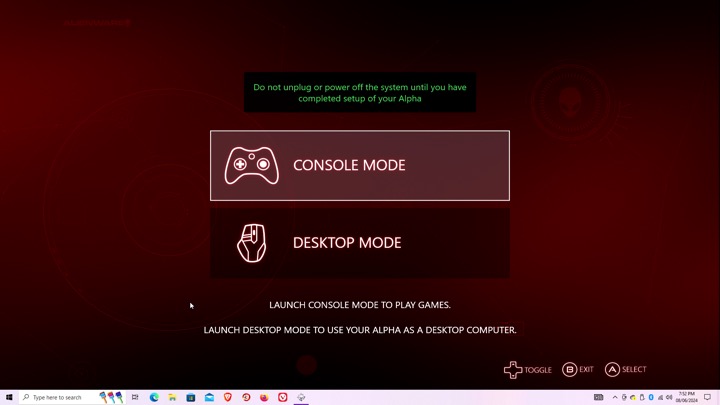Choose Desktop Mode to use as computer
The height and width of the screenshot is (405, 720).
(360, 243)
